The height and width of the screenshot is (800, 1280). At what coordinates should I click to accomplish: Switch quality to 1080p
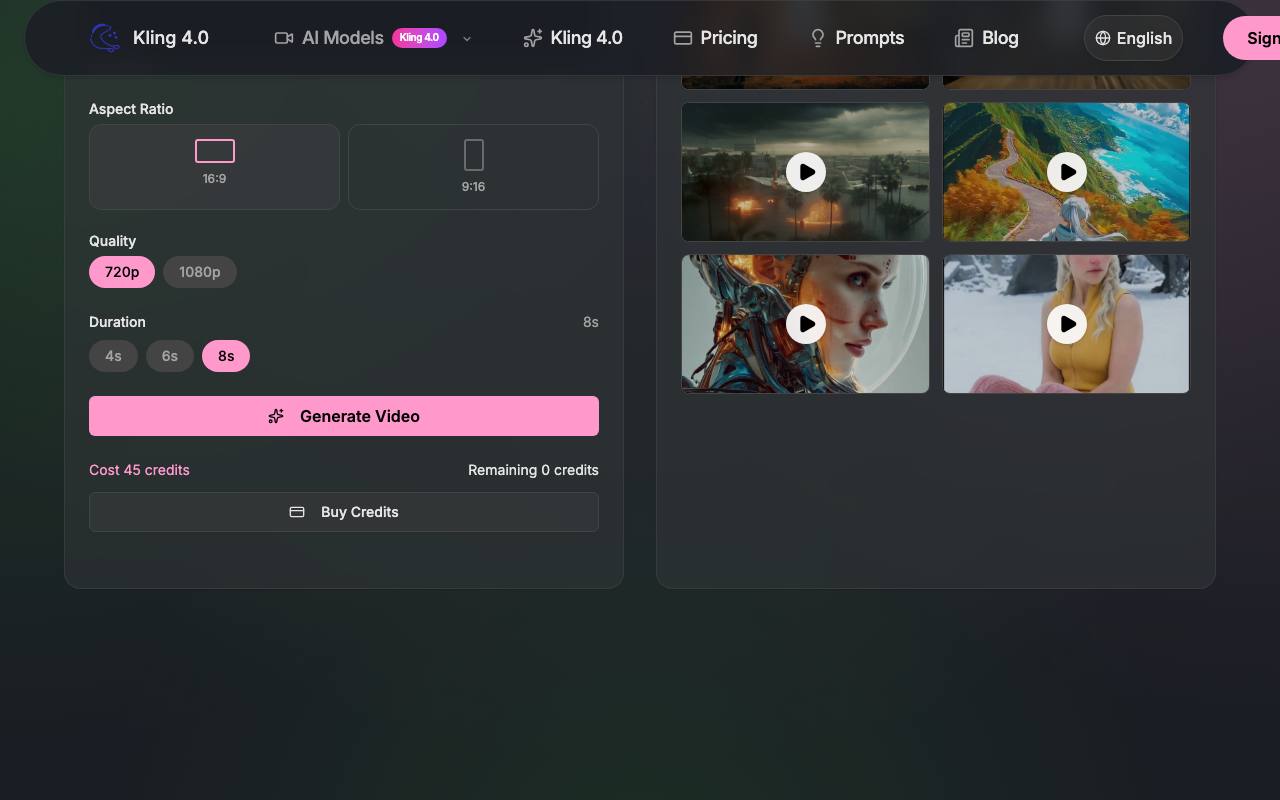tap(200, 272)
